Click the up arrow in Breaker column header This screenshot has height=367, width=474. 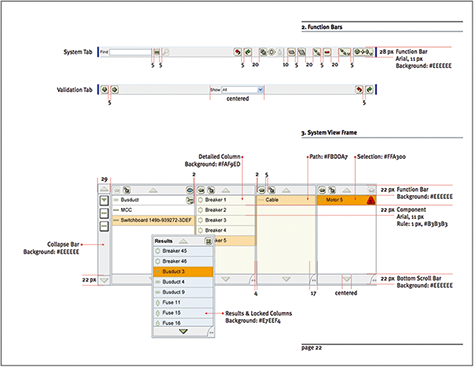[226, 190]
